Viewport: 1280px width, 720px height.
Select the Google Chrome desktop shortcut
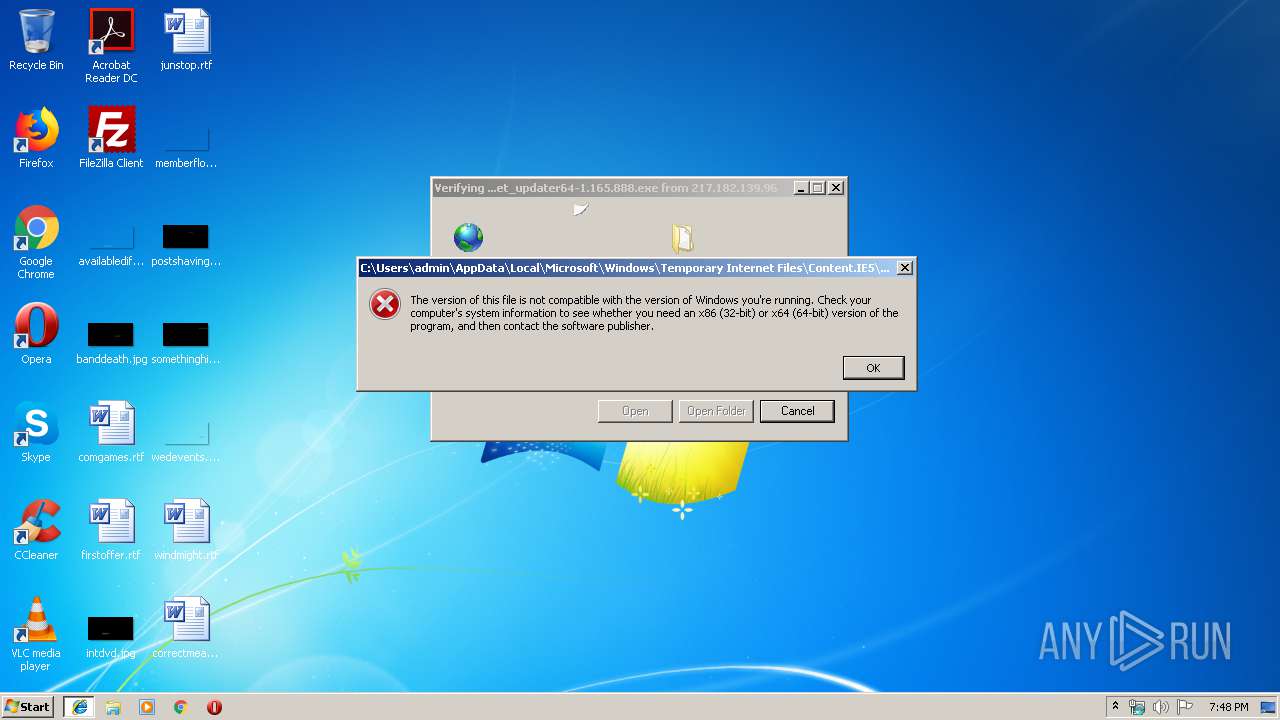pyautogui.click(x=36, y=242)
